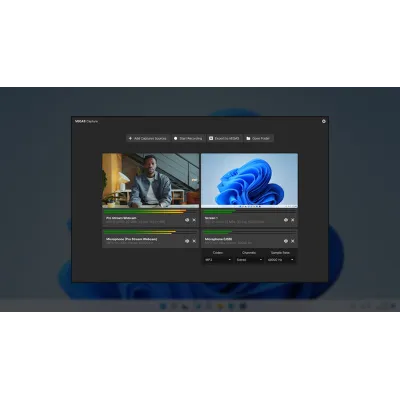Viewport: 400px width, 400px height.
Task: Open Folder of recordings
Action: point(259,138)
